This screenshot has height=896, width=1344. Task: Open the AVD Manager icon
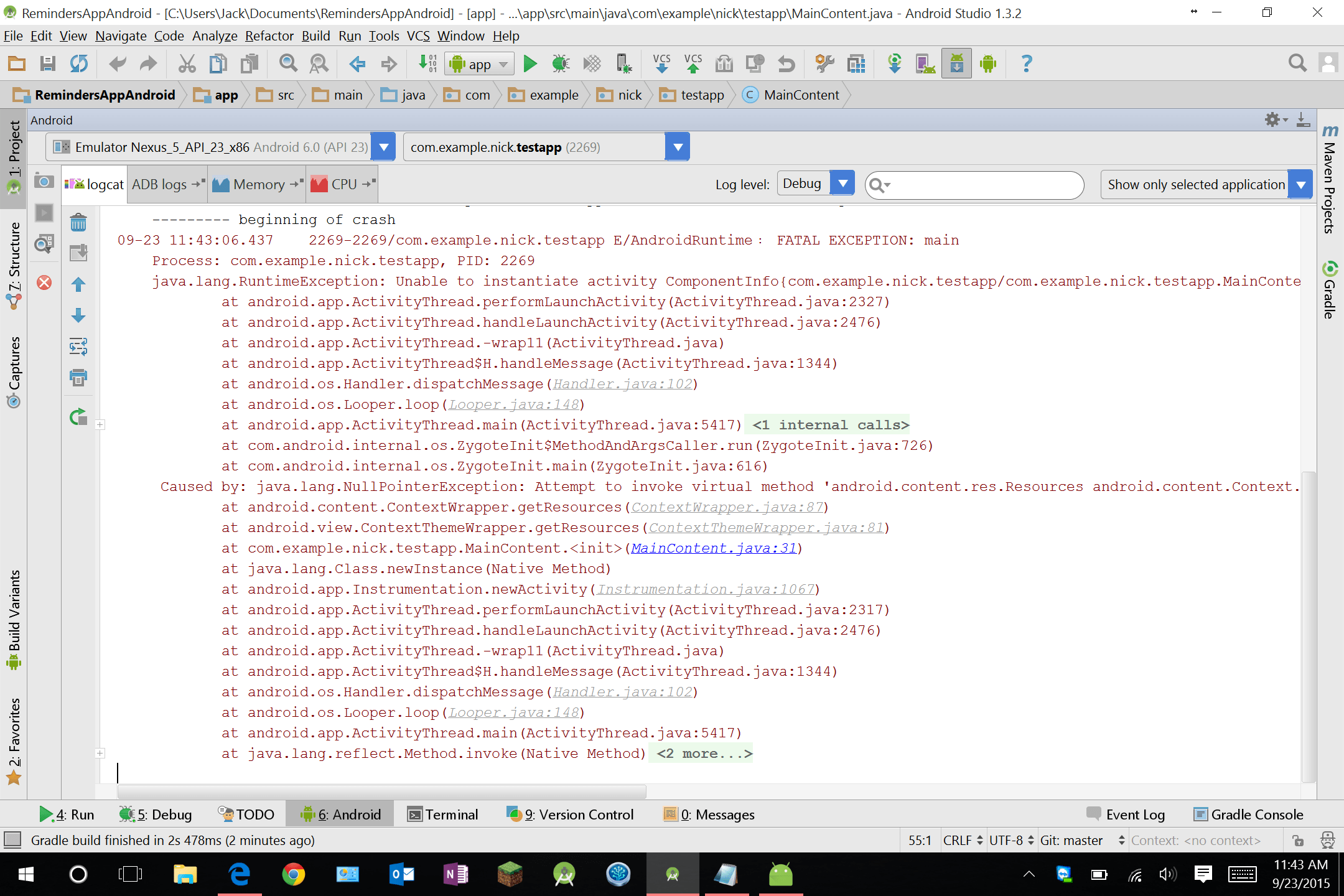(925, 63)
